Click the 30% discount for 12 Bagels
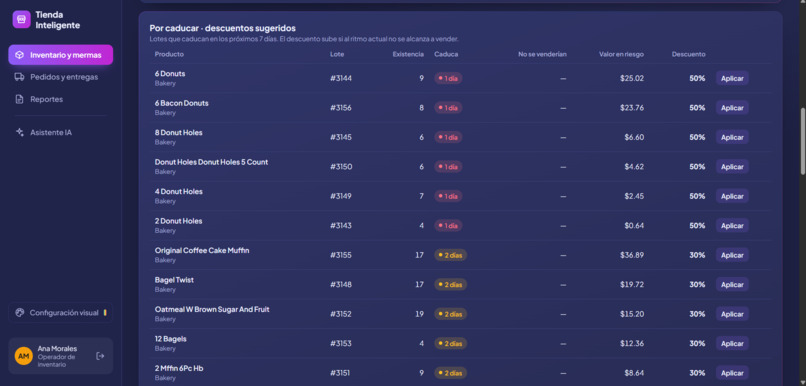Image resolution: width=806 pixels, height=386 pixels. 697,343
